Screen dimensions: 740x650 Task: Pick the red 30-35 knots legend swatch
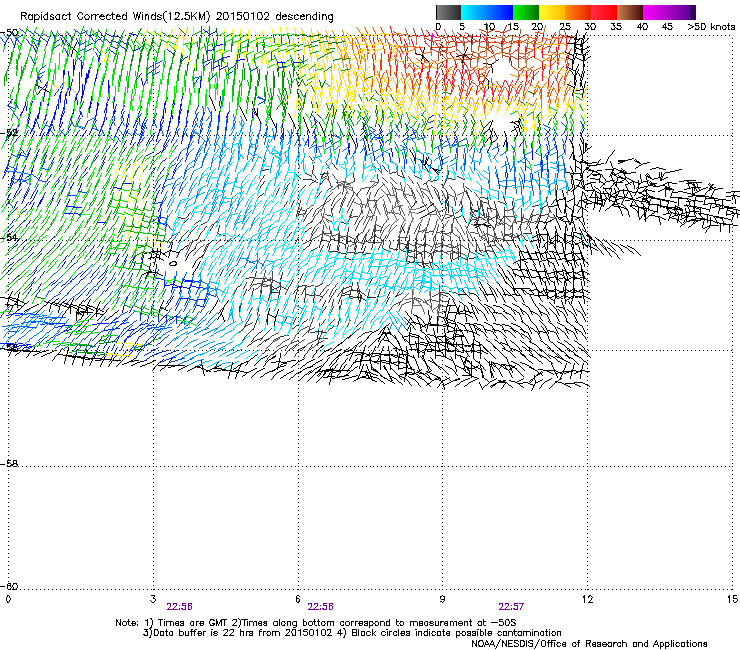pos(604,12)
